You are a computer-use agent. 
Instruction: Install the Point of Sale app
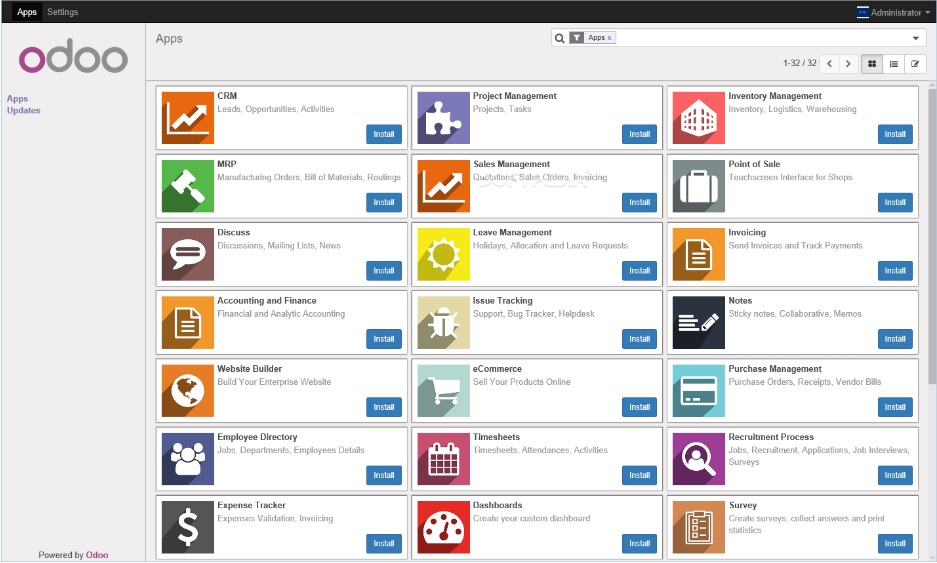pyautogui.click(x=895, y=203)
